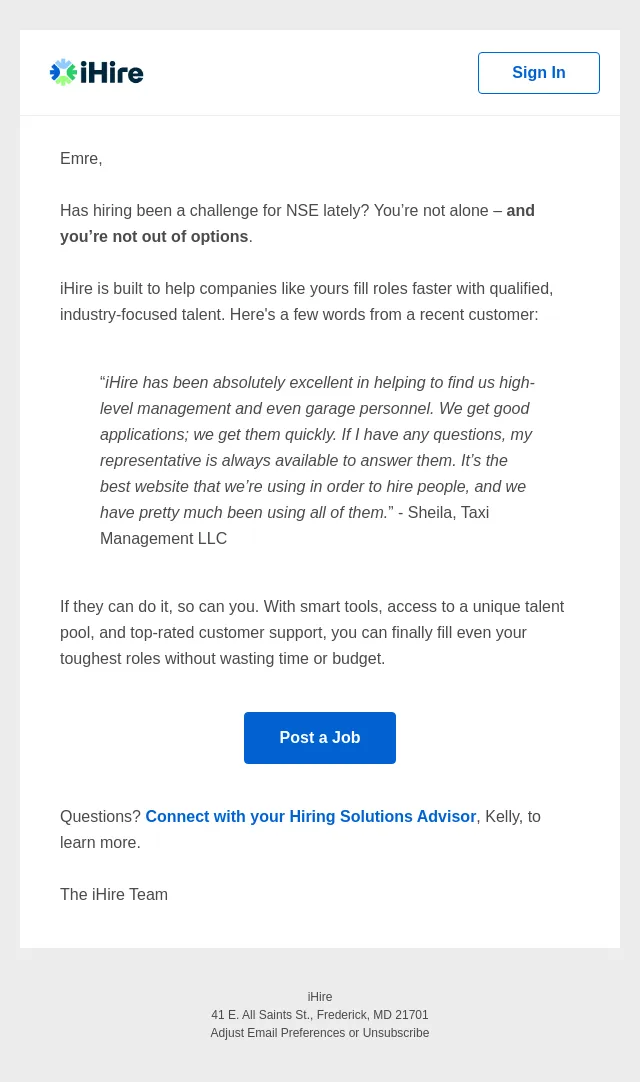Image resolution: width=640 pixels, height=1082 pixels.
Task: Open the Sign In button
Action: pos(539,72)
